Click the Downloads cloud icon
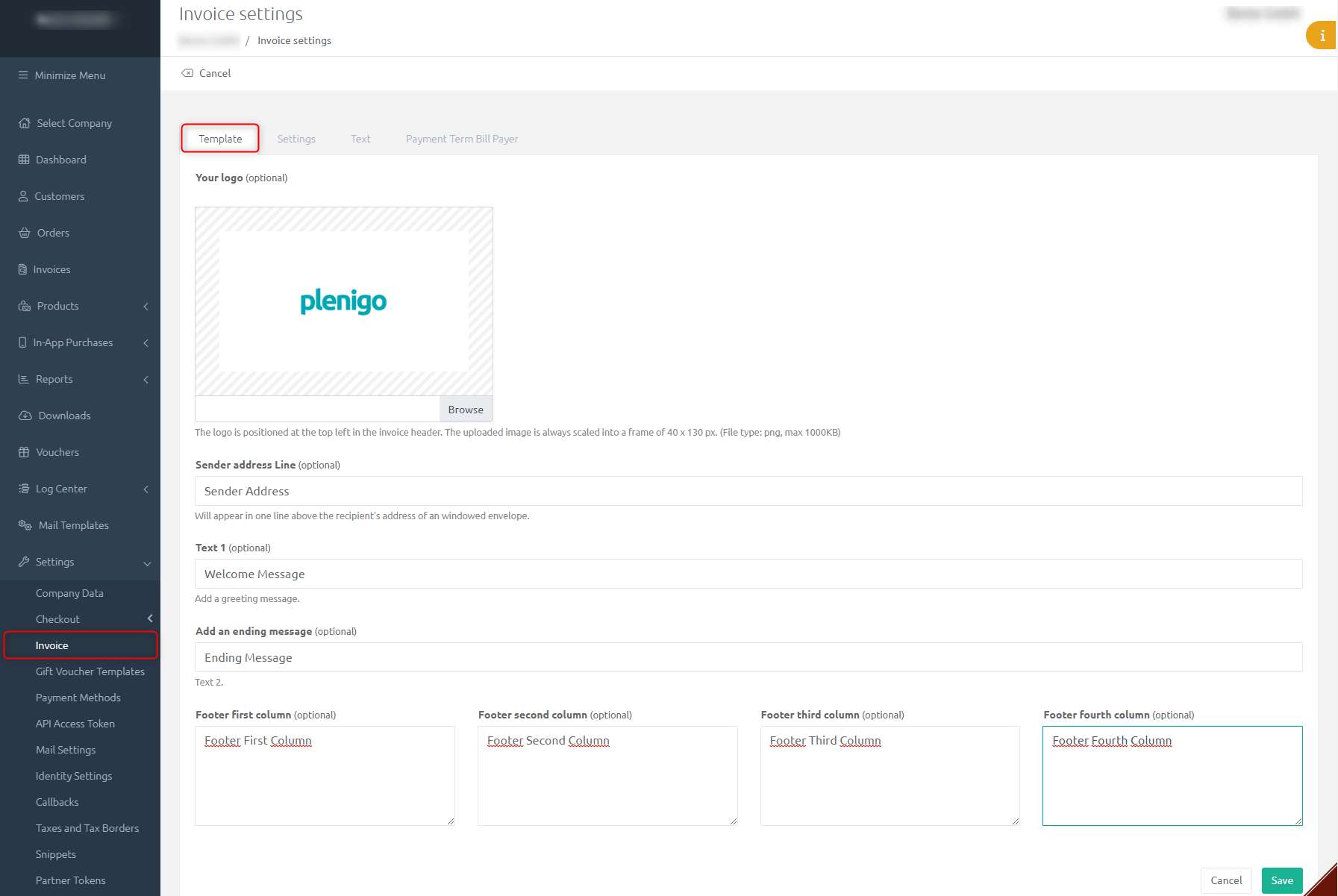Viewport: 1338px width, 896px height. tap(25, 416)
